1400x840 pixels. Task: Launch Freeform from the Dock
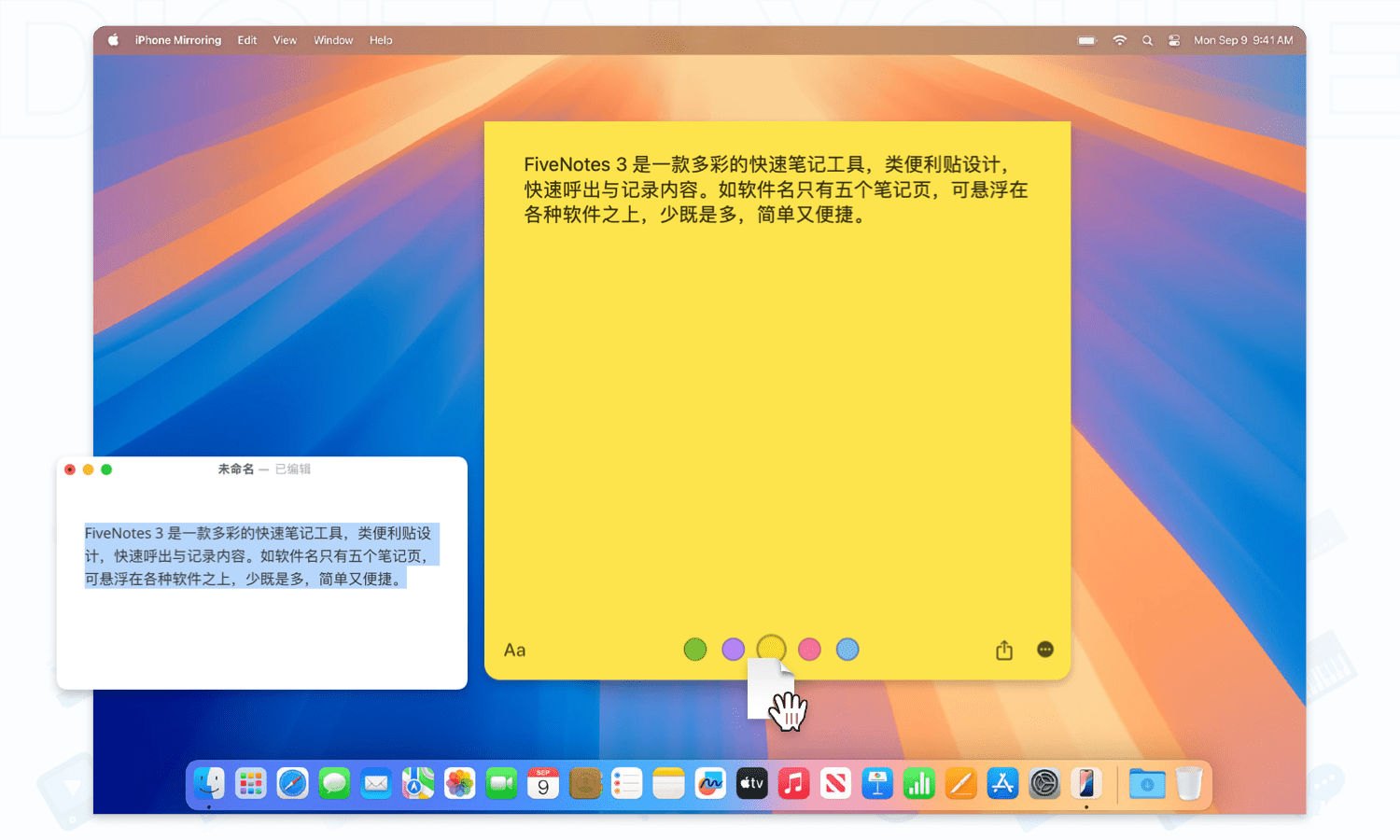(x=710, y=784)
